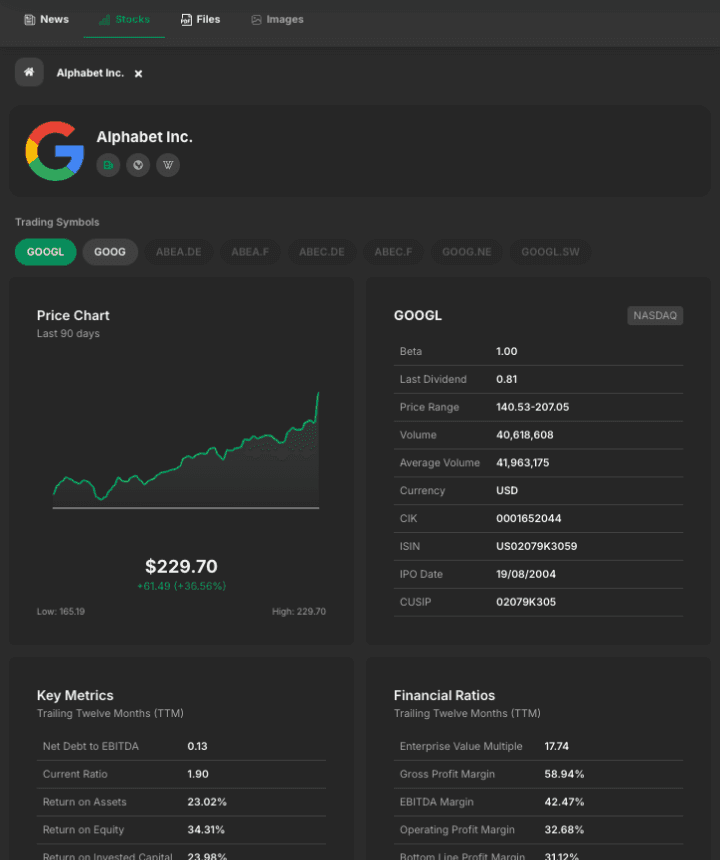Select the GOOGL trading symbol

45,252
